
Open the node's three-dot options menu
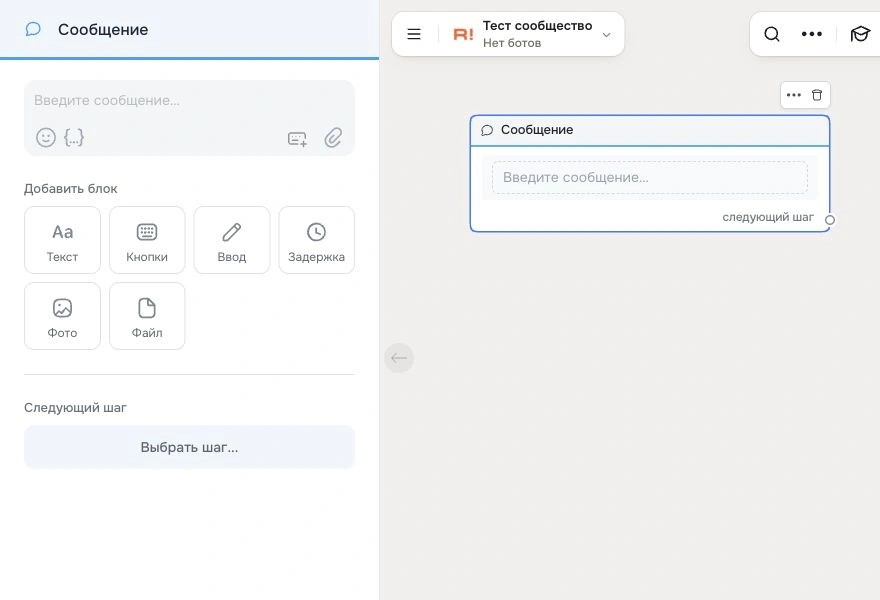pyautogui.click(x=794, y=95)
